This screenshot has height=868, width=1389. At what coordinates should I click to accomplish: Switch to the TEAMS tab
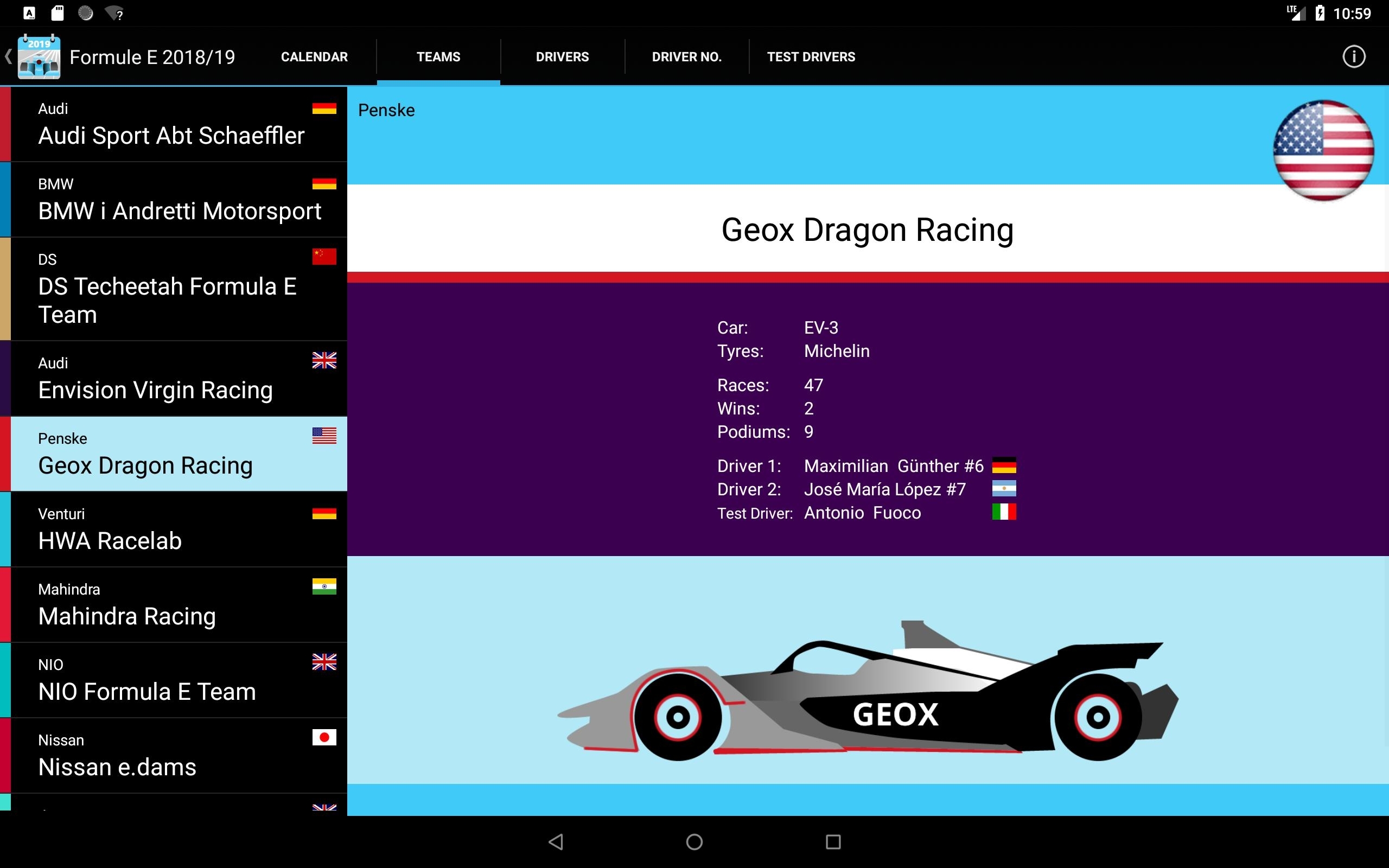438,57
